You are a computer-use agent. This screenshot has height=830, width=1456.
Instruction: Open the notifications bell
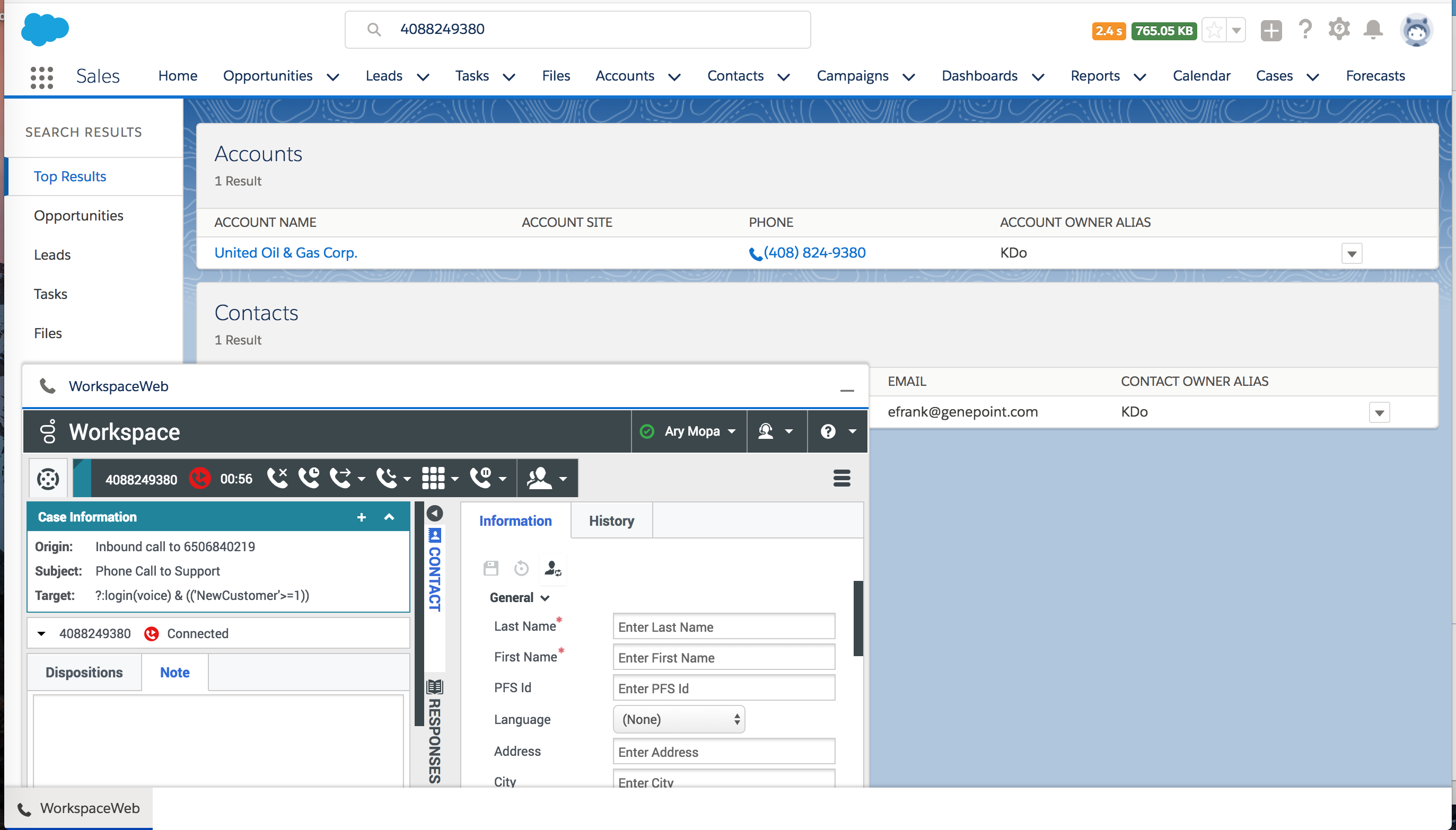(x=1373, y=30)
